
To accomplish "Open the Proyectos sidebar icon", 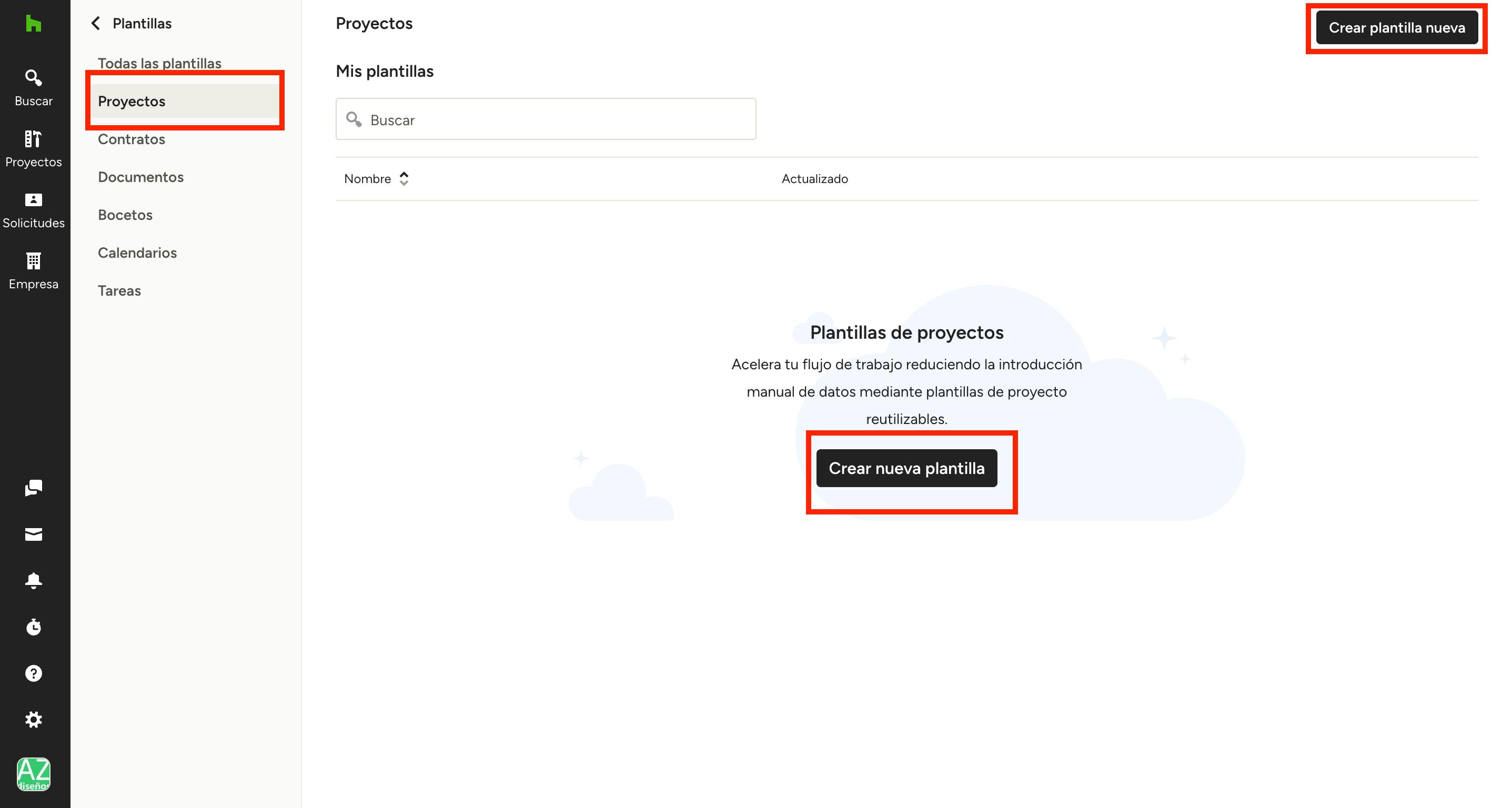I will [x=34, y=149].
